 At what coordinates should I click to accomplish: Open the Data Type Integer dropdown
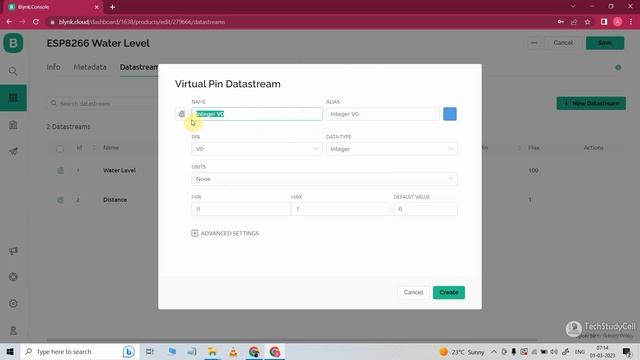coord(391,149)
